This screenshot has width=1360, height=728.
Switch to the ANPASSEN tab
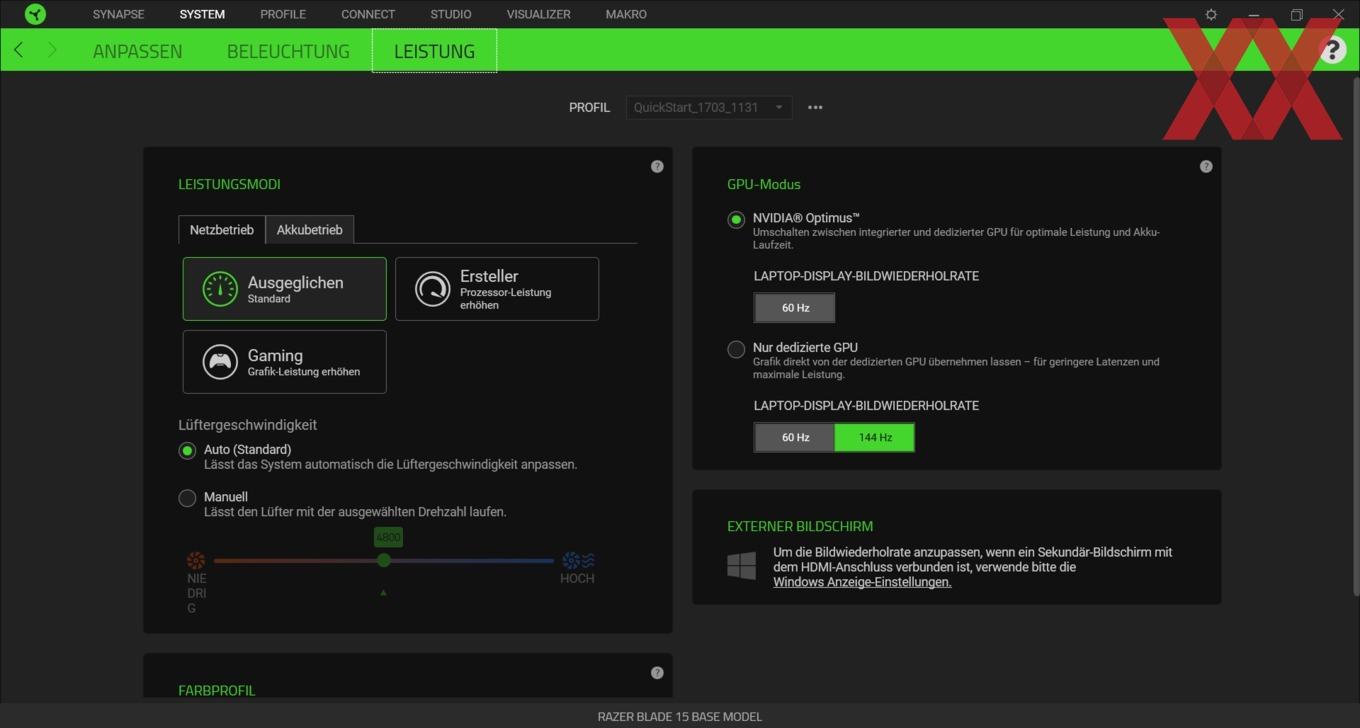coord(137,51)
